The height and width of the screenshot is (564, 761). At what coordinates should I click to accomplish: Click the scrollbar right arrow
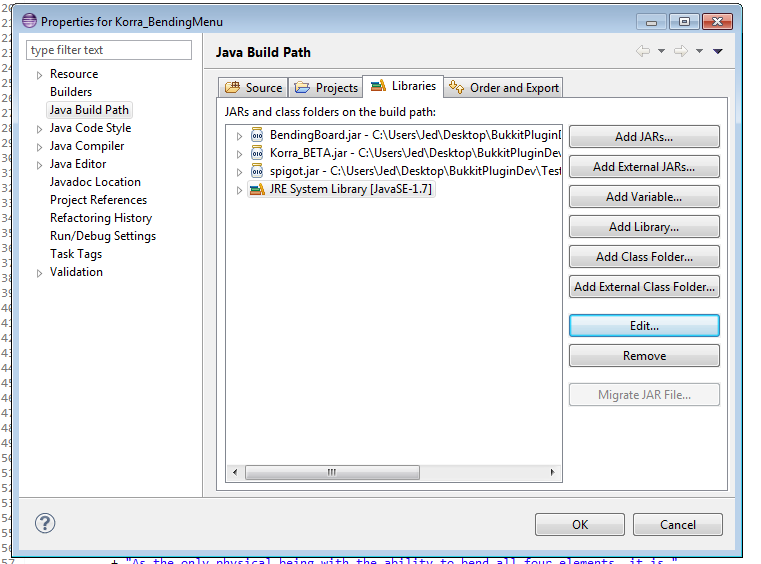(x=552, y=472)
